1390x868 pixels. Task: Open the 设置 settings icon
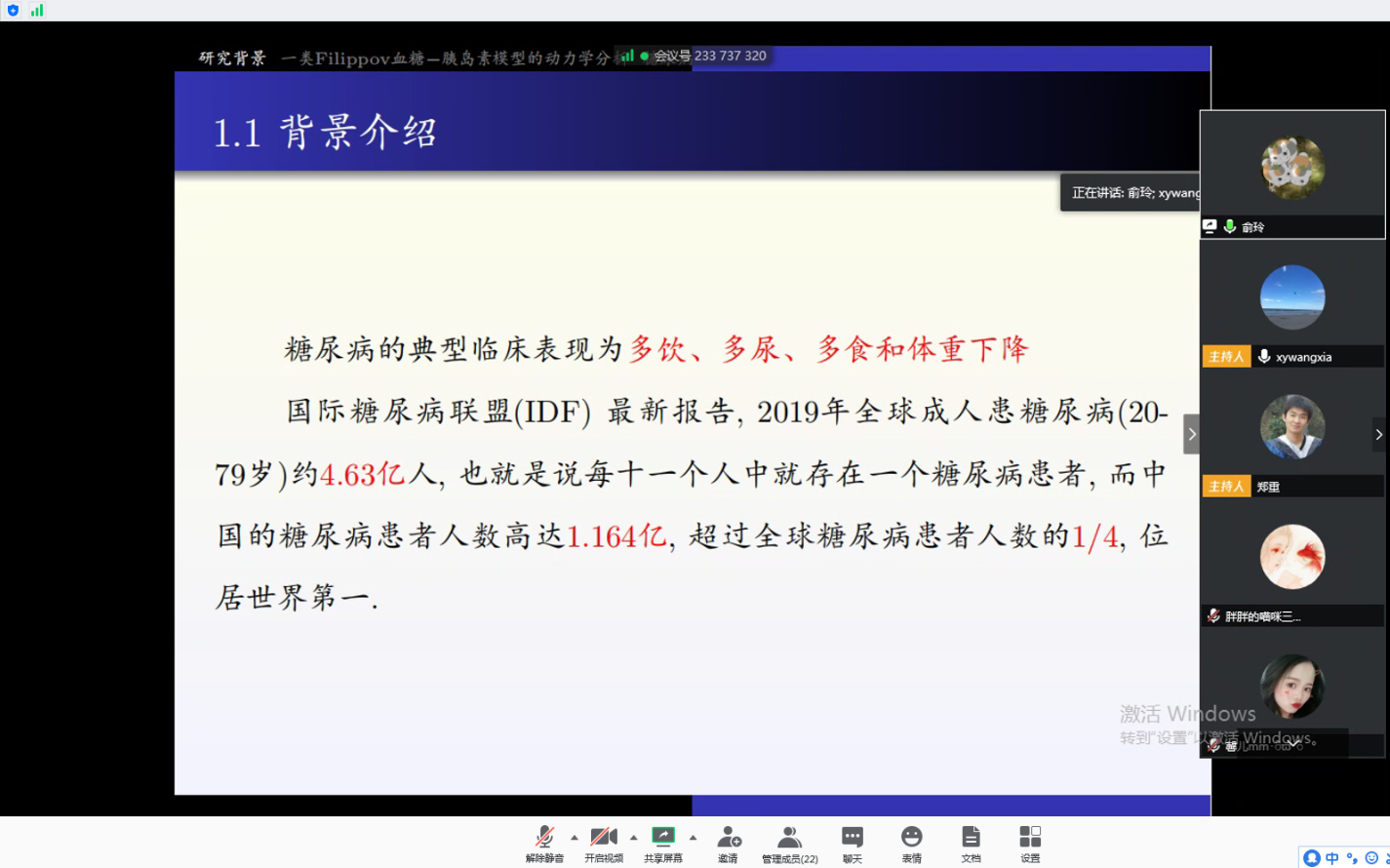click(1030, 838)
